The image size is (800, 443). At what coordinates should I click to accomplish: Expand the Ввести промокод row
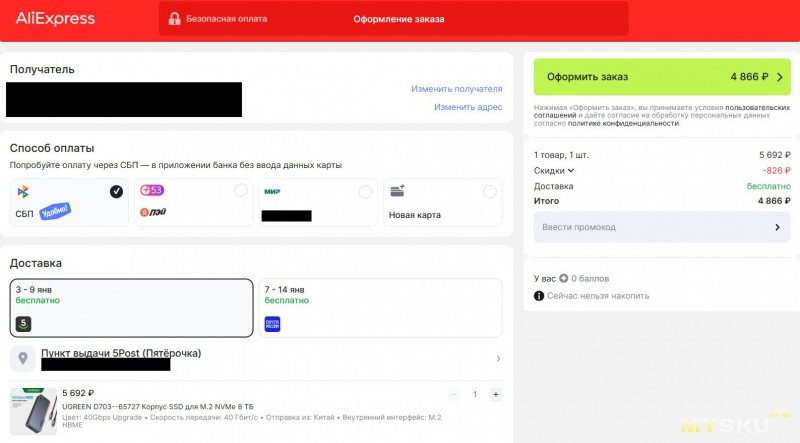(661, 227)
